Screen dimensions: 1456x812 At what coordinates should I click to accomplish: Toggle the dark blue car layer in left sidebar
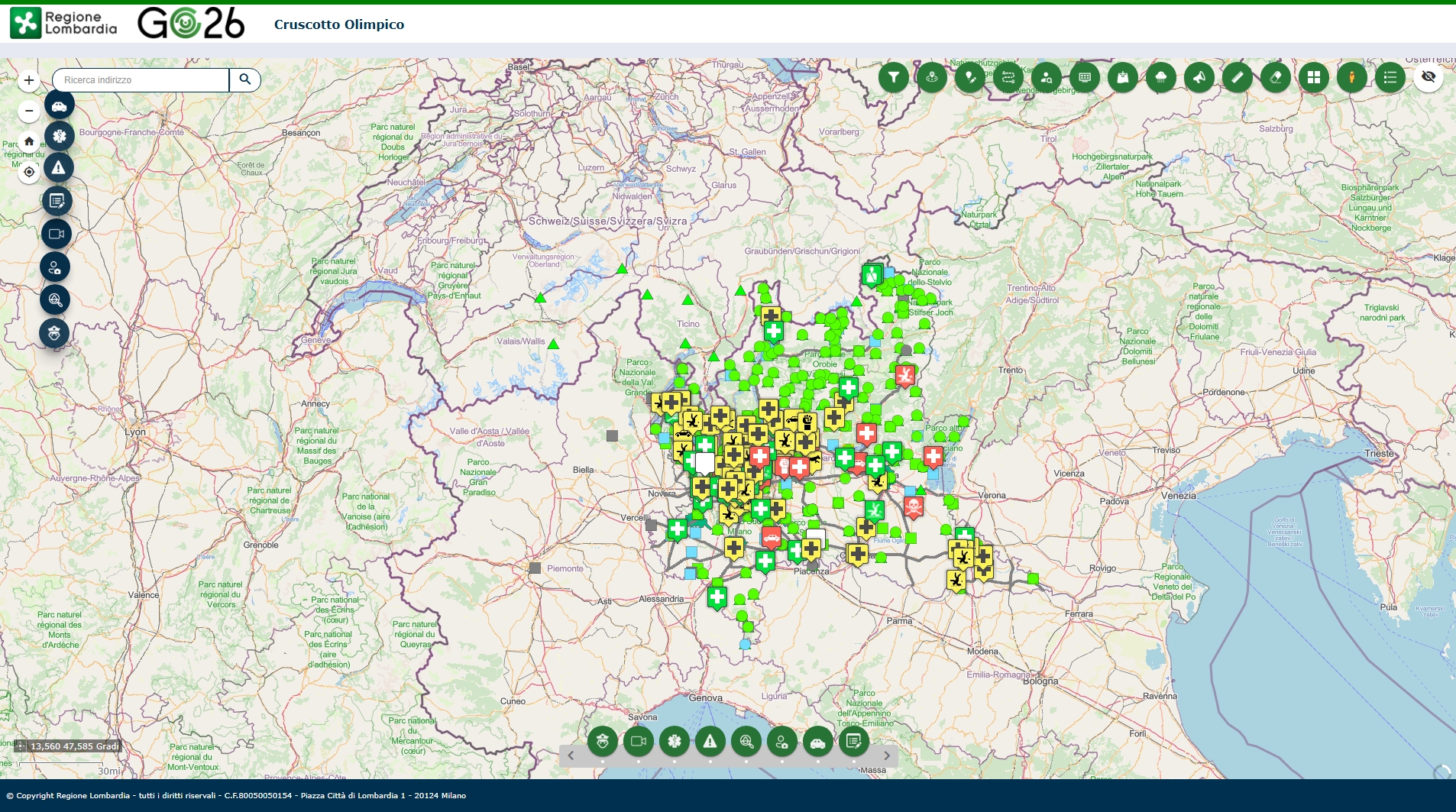59,105
